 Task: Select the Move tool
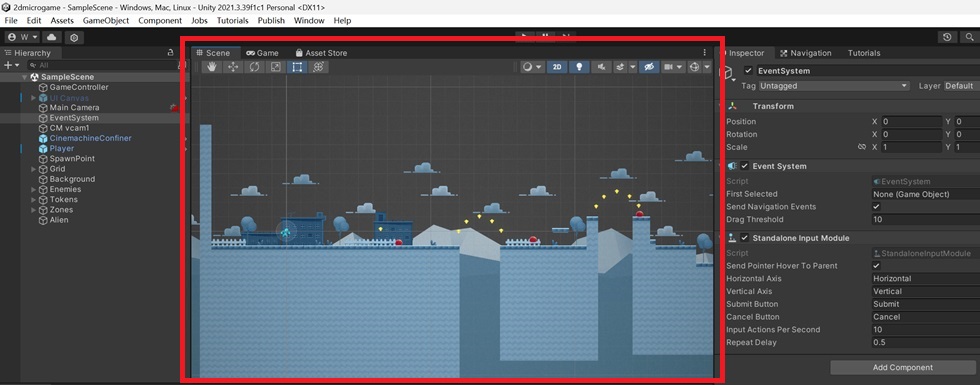pos(233,67)
